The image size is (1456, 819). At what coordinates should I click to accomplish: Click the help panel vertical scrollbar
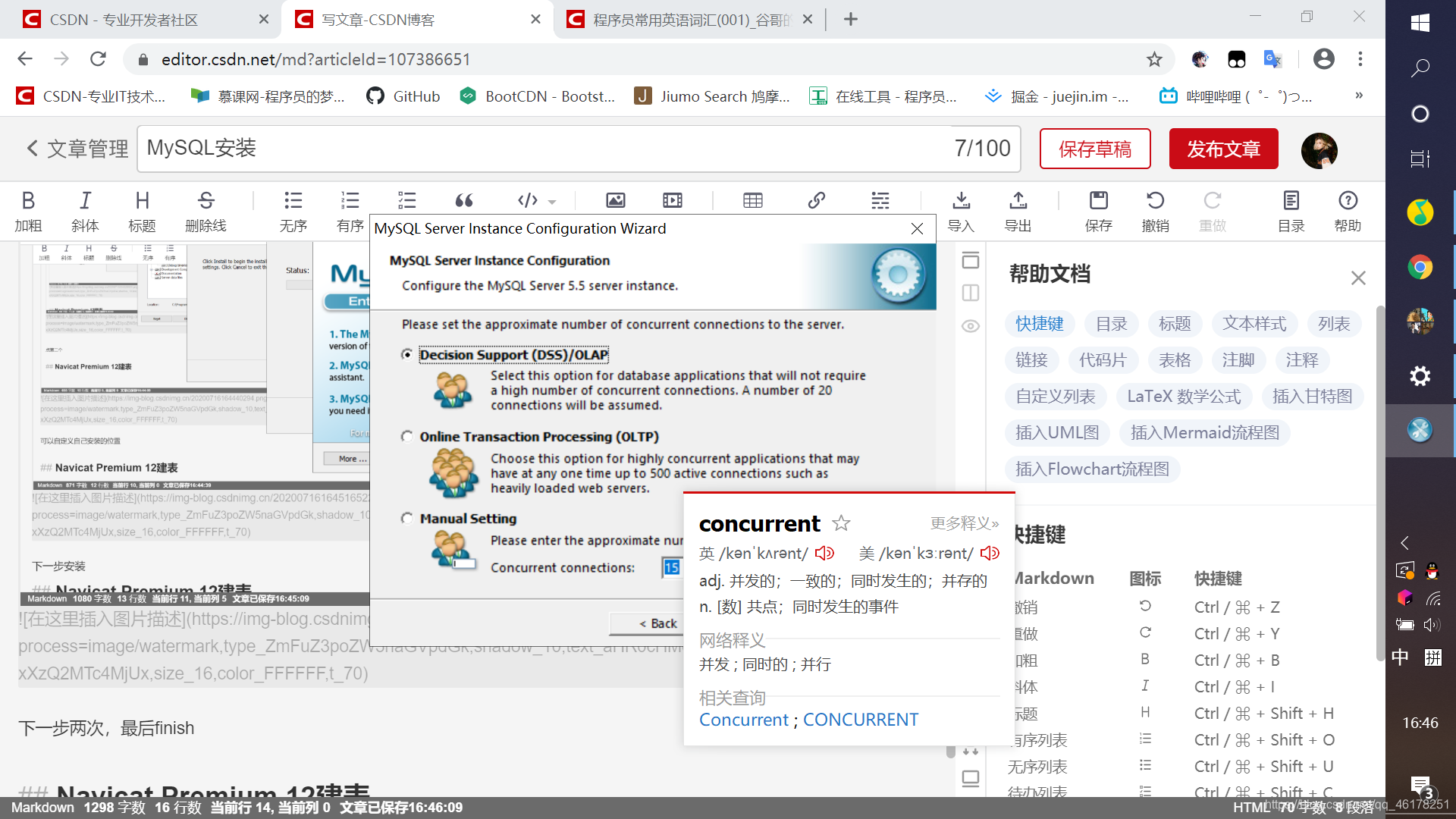pos(1380,483)
